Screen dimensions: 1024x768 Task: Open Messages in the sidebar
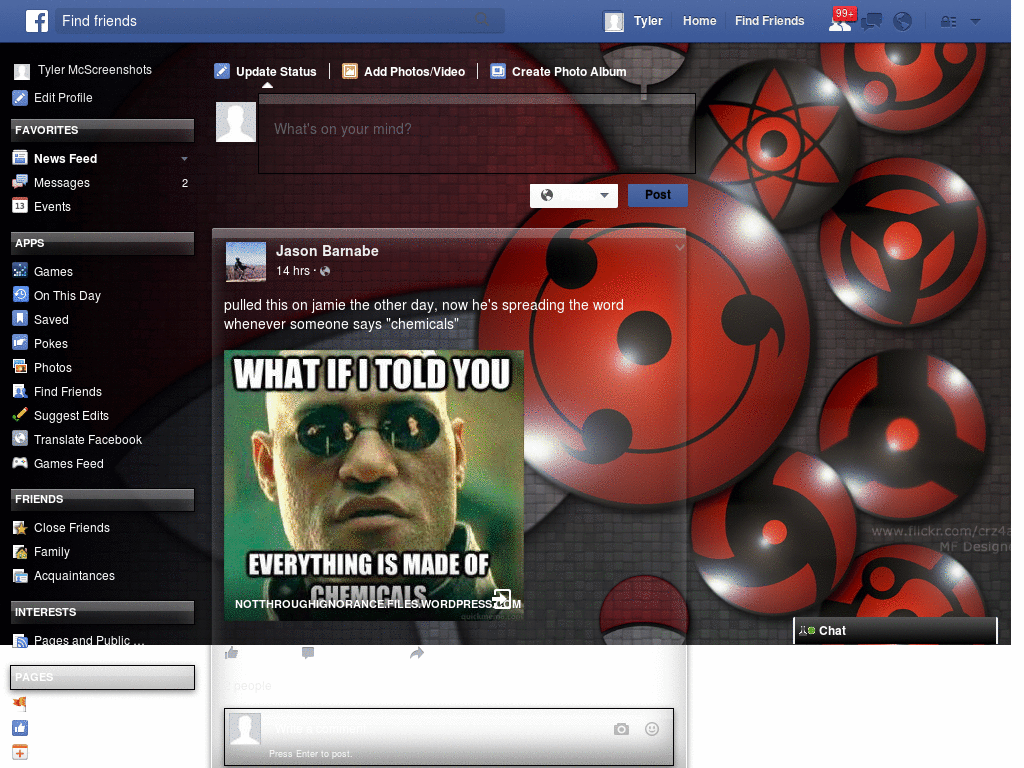point(61,183)
